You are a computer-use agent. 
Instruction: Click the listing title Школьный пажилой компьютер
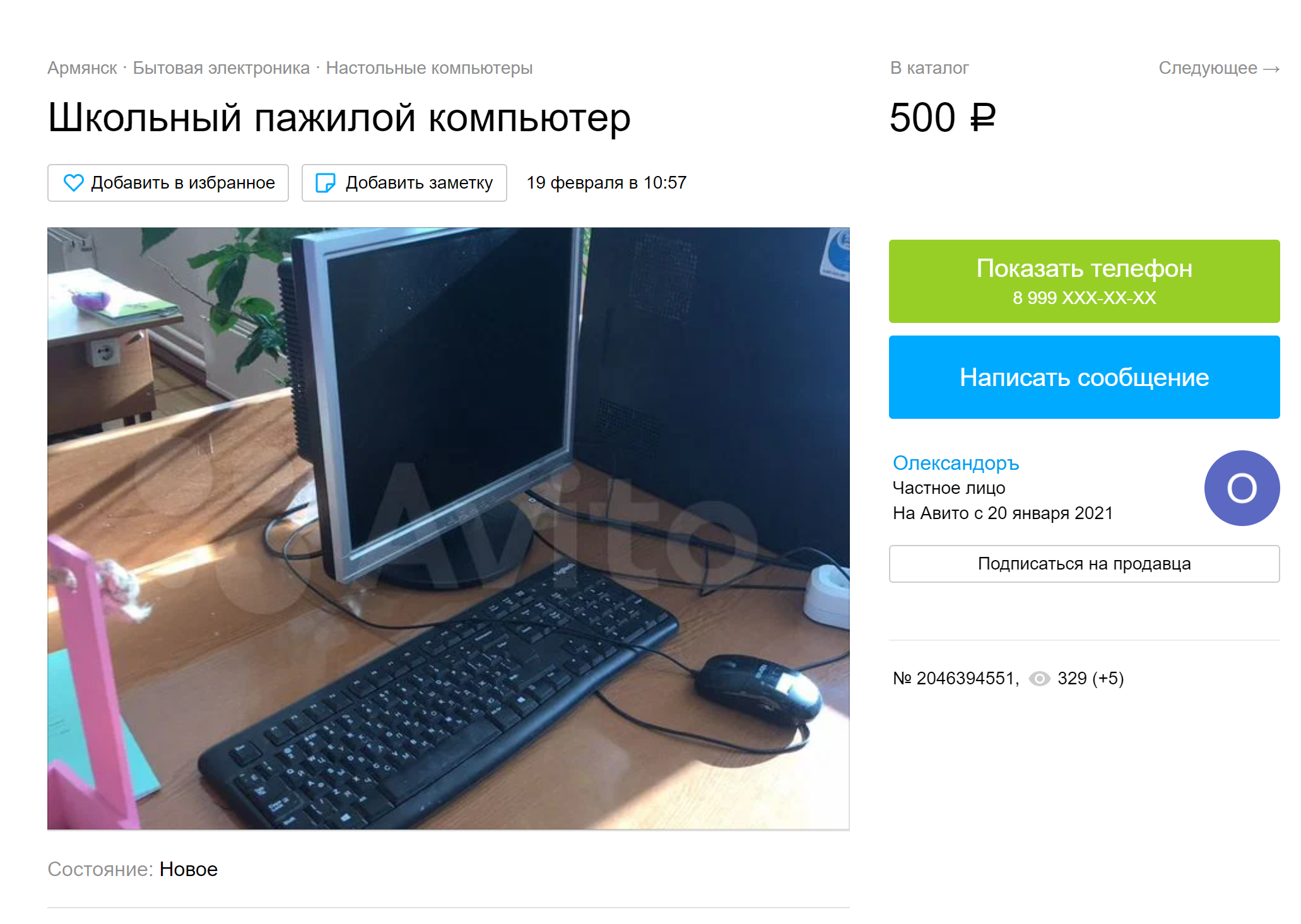pos(339,119)
